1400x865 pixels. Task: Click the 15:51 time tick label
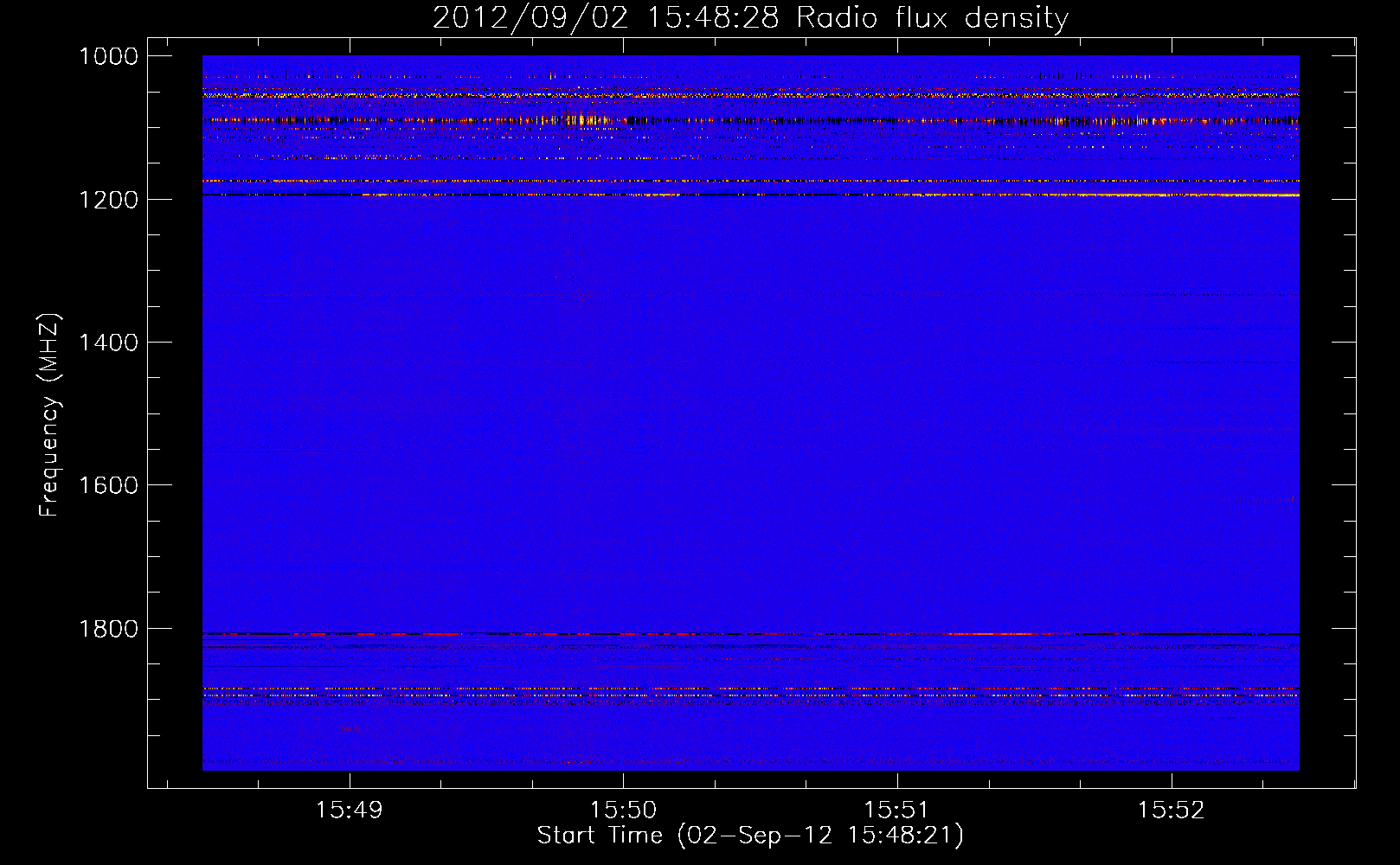pyautogui.click(x=896, y=811)
